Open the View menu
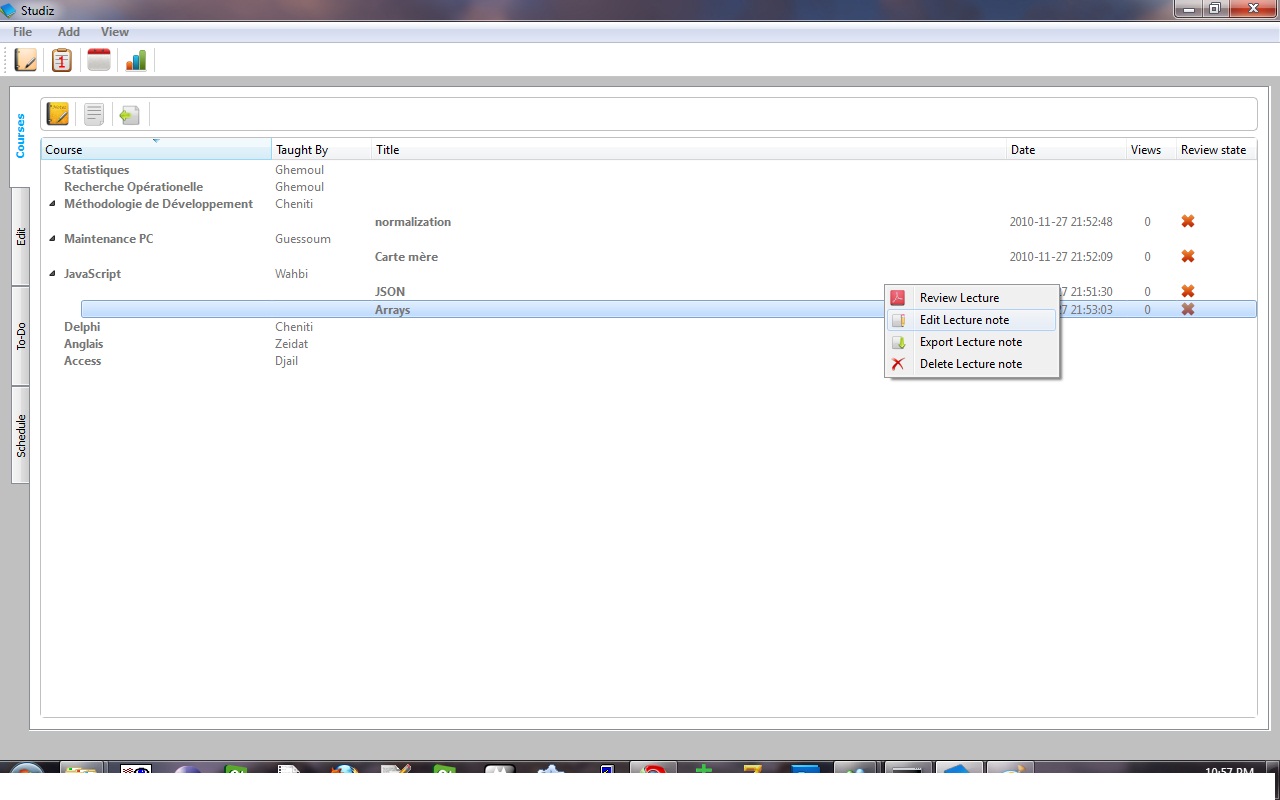 [115, 32]
